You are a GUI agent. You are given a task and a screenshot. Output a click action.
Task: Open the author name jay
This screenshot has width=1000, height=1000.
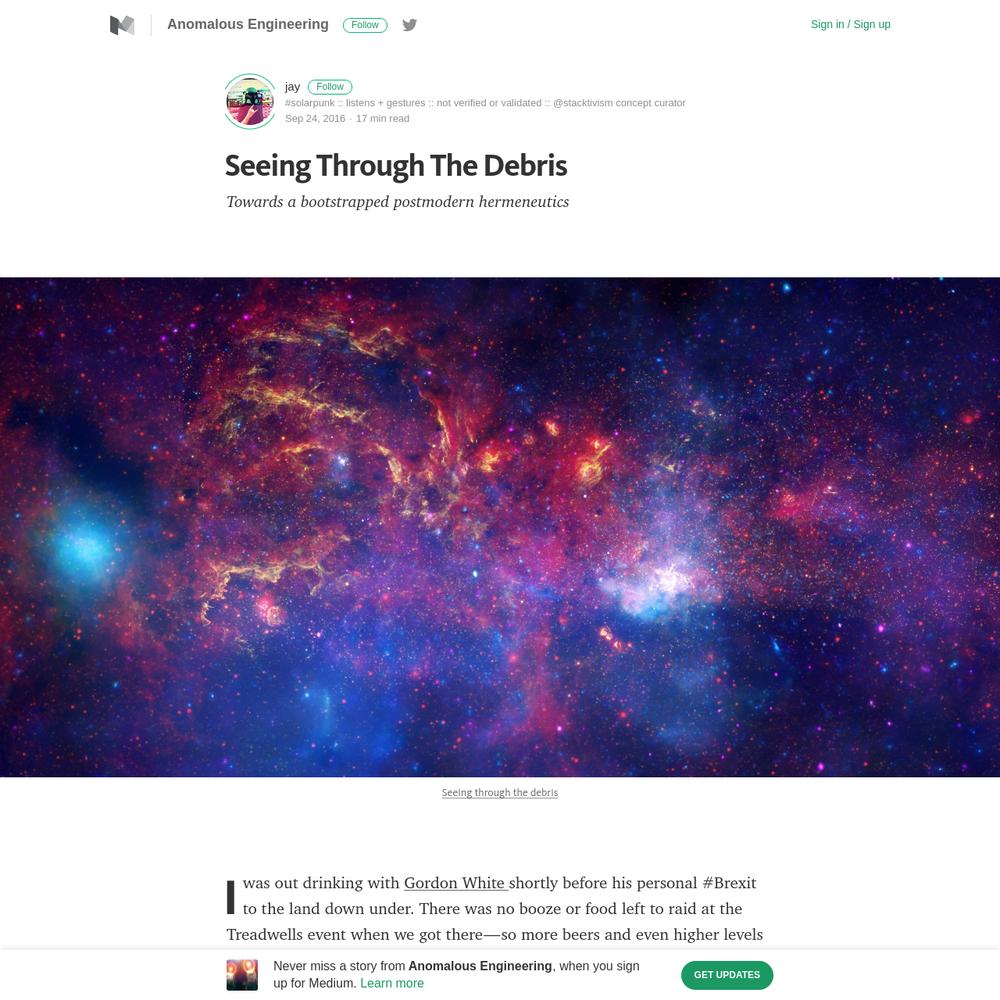(292, 87)
